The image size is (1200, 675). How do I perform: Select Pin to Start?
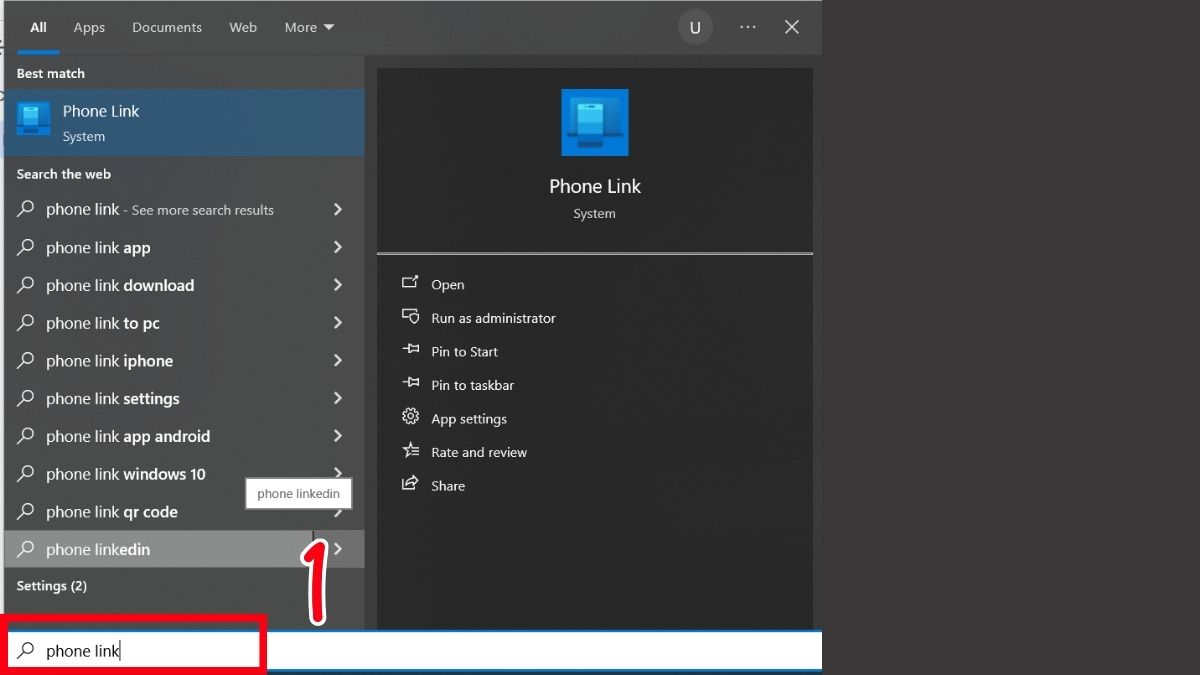464,352
